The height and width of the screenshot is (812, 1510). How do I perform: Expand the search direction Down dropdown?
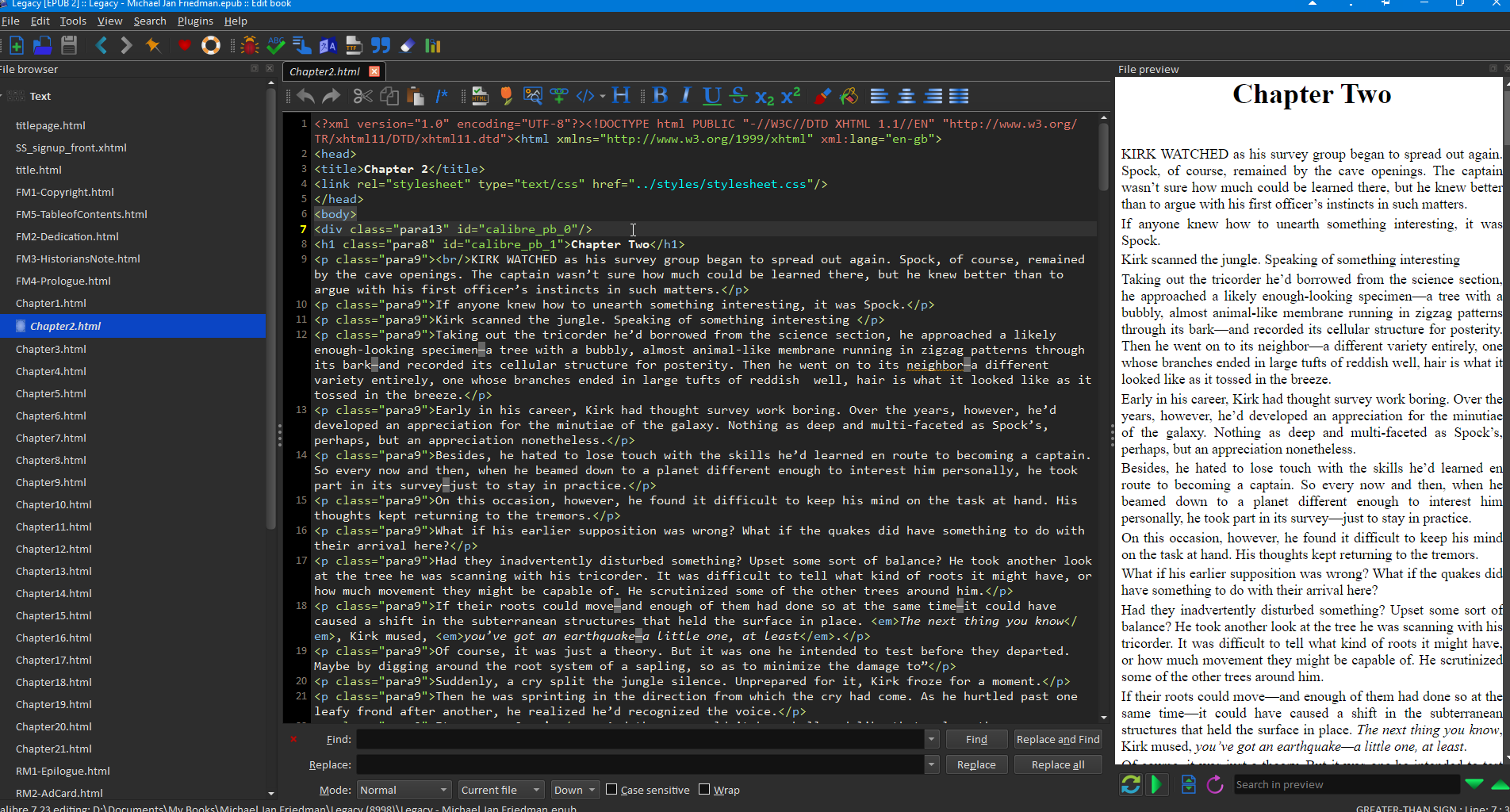[574, 790]
